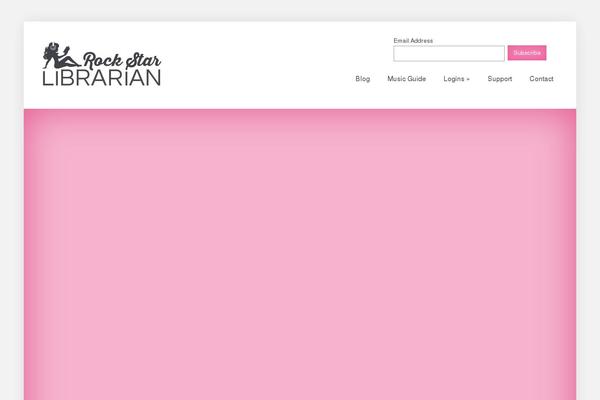600x400 pixels.
Task: Go to the Music Guide page
Action: point(406,79)
